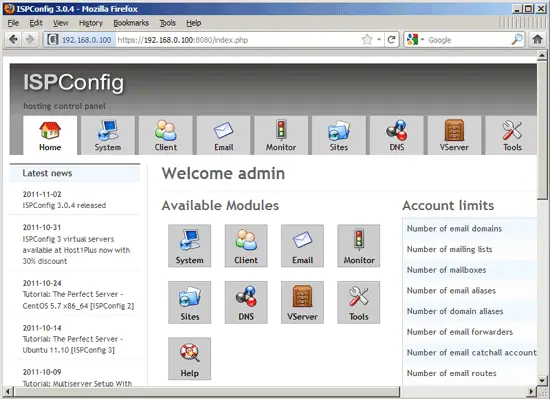Viewport: 550px width, 399px height.
Task: Click the 'Welcome admin' heading
Action: click(x=223, y=173)
